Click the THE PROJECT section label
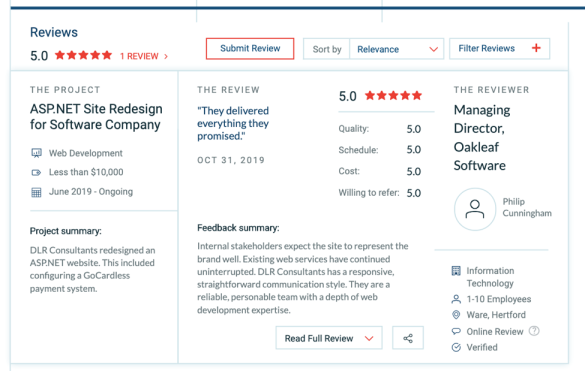The height and width of the screenshot is (371, 585). pos(65,90)
